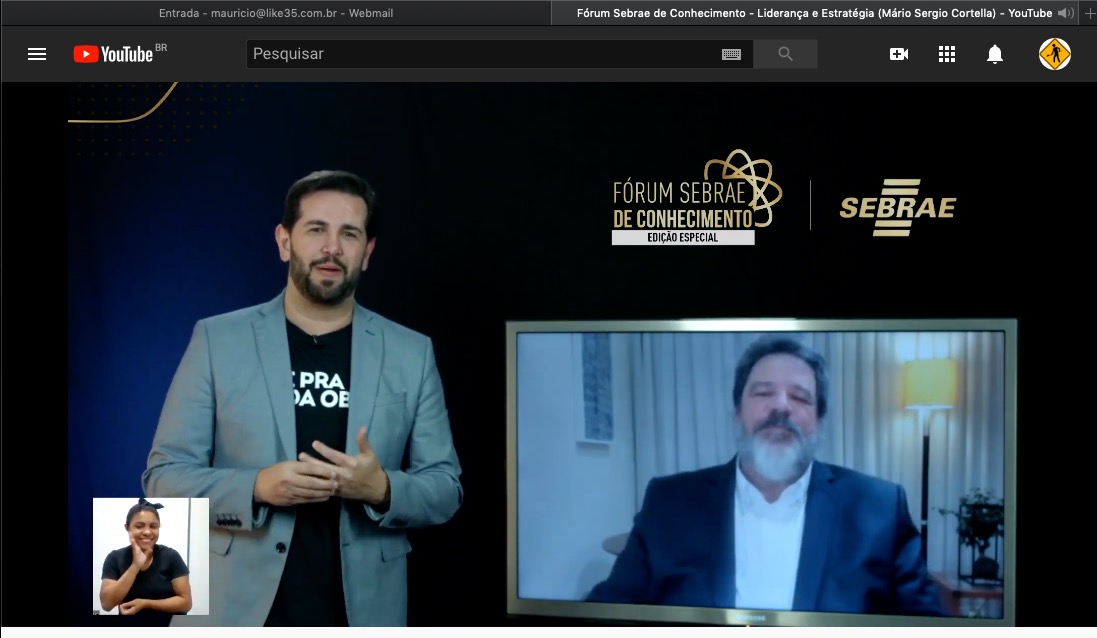Click the gold SEBRAE logo in video
Image resolution: width=1097 pixels, height=638 pixels.
click(x=897, y=207)
